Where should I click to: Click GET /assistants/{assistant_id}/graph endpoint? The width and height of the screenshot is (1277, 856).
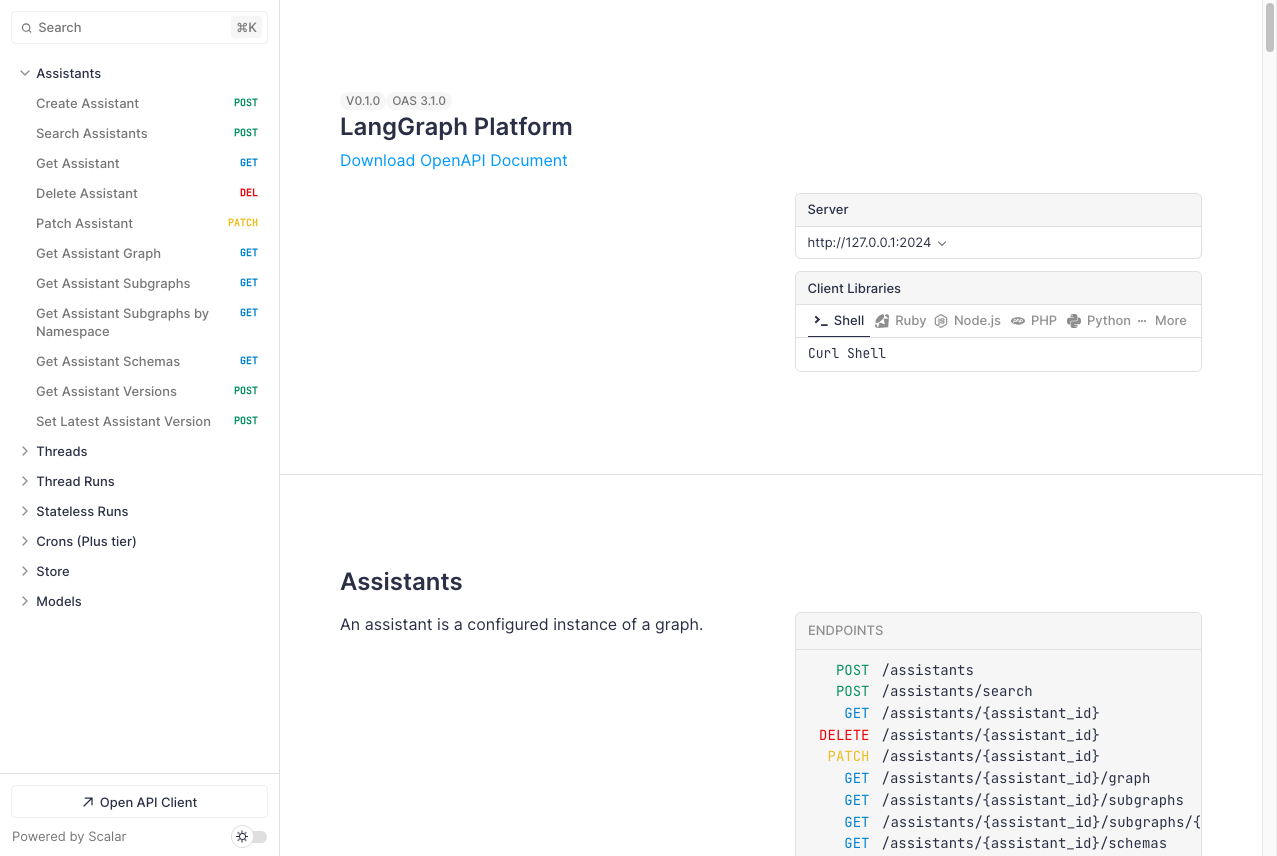tap(997, 778)
